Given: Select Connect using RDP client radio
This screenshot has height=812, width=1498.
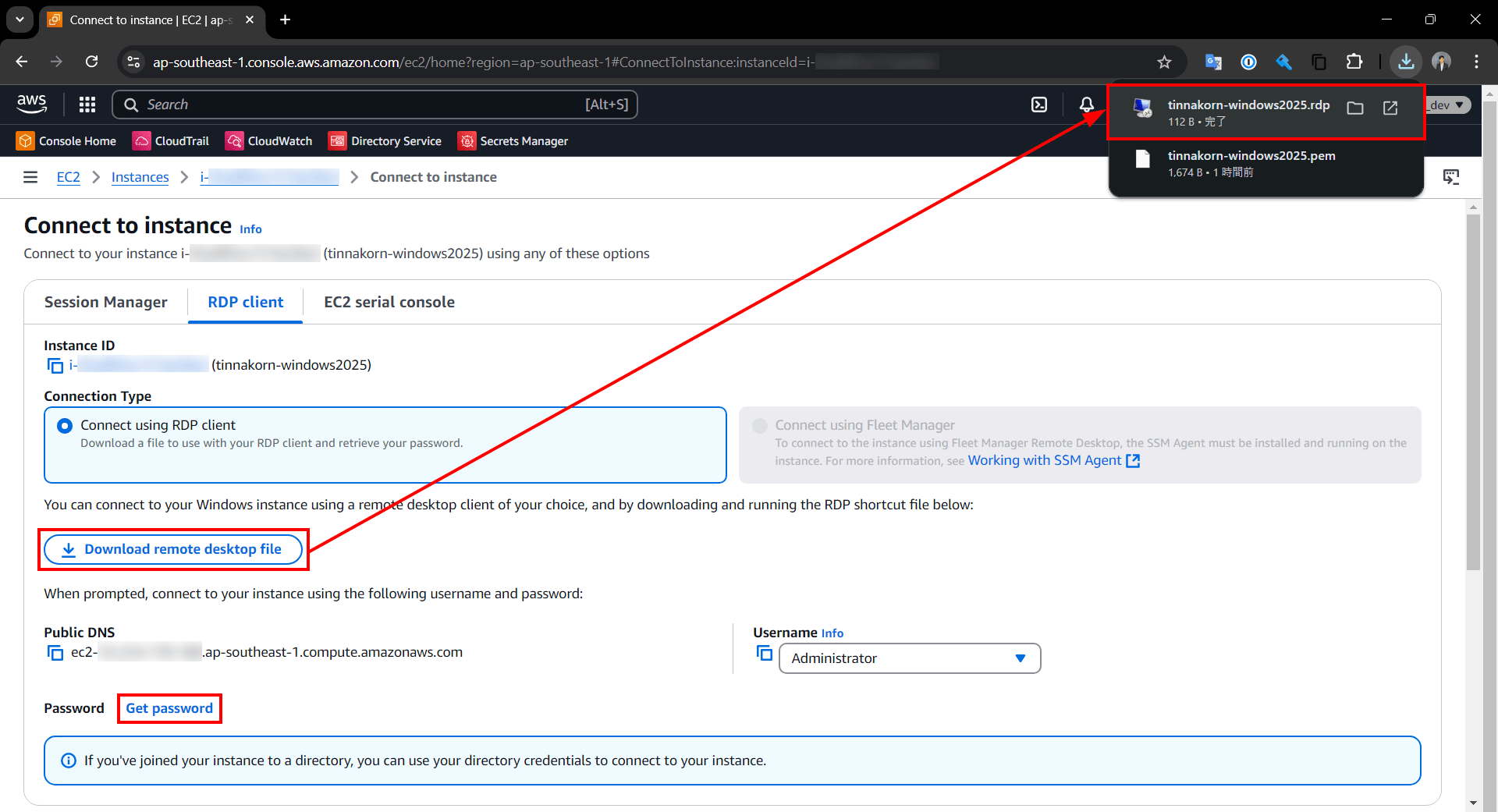Looking at the screenshot, I should click(65, 426).
